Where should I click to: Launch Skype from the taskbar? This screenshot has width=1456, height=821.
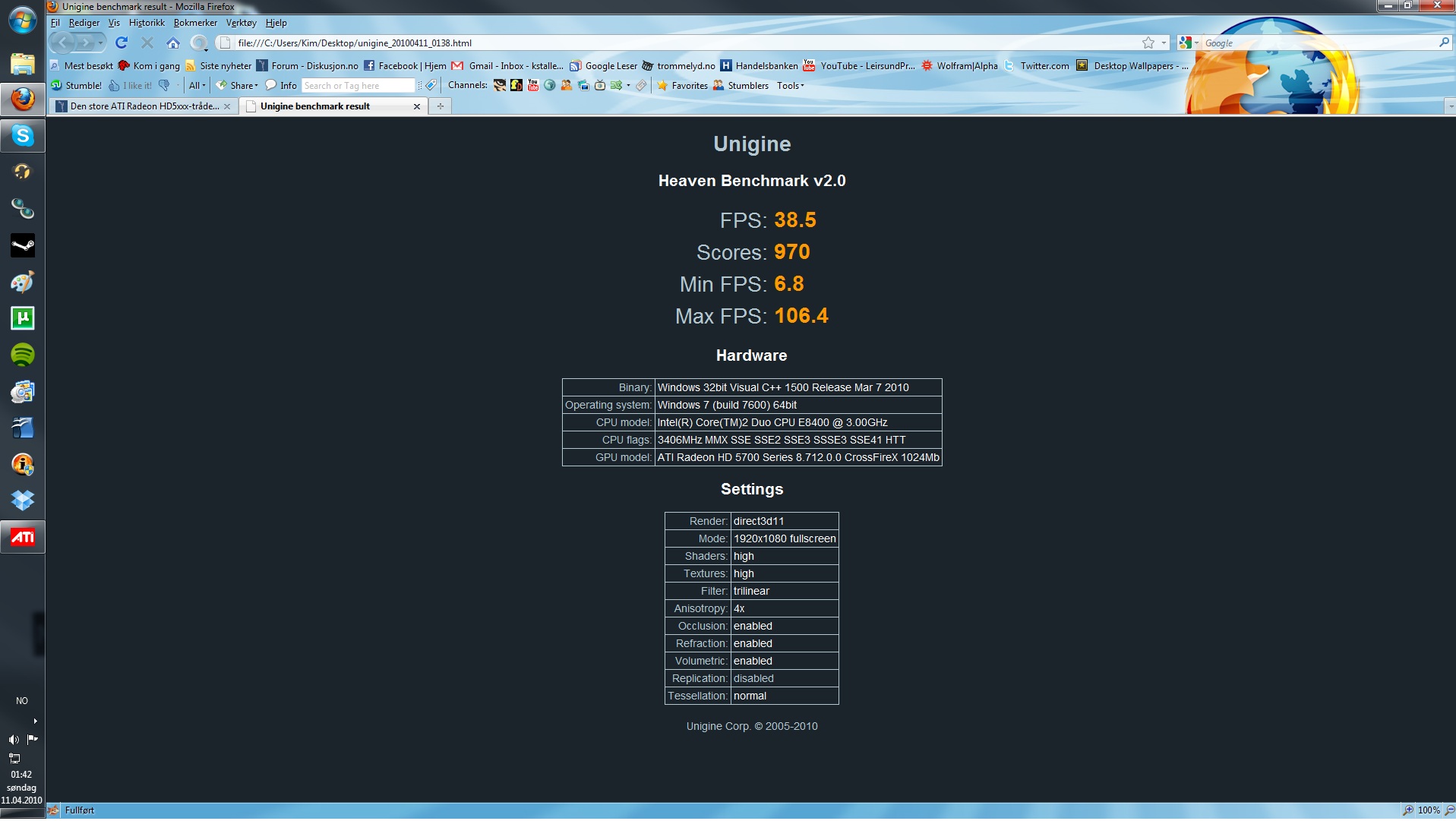click(x=23, y=136)
